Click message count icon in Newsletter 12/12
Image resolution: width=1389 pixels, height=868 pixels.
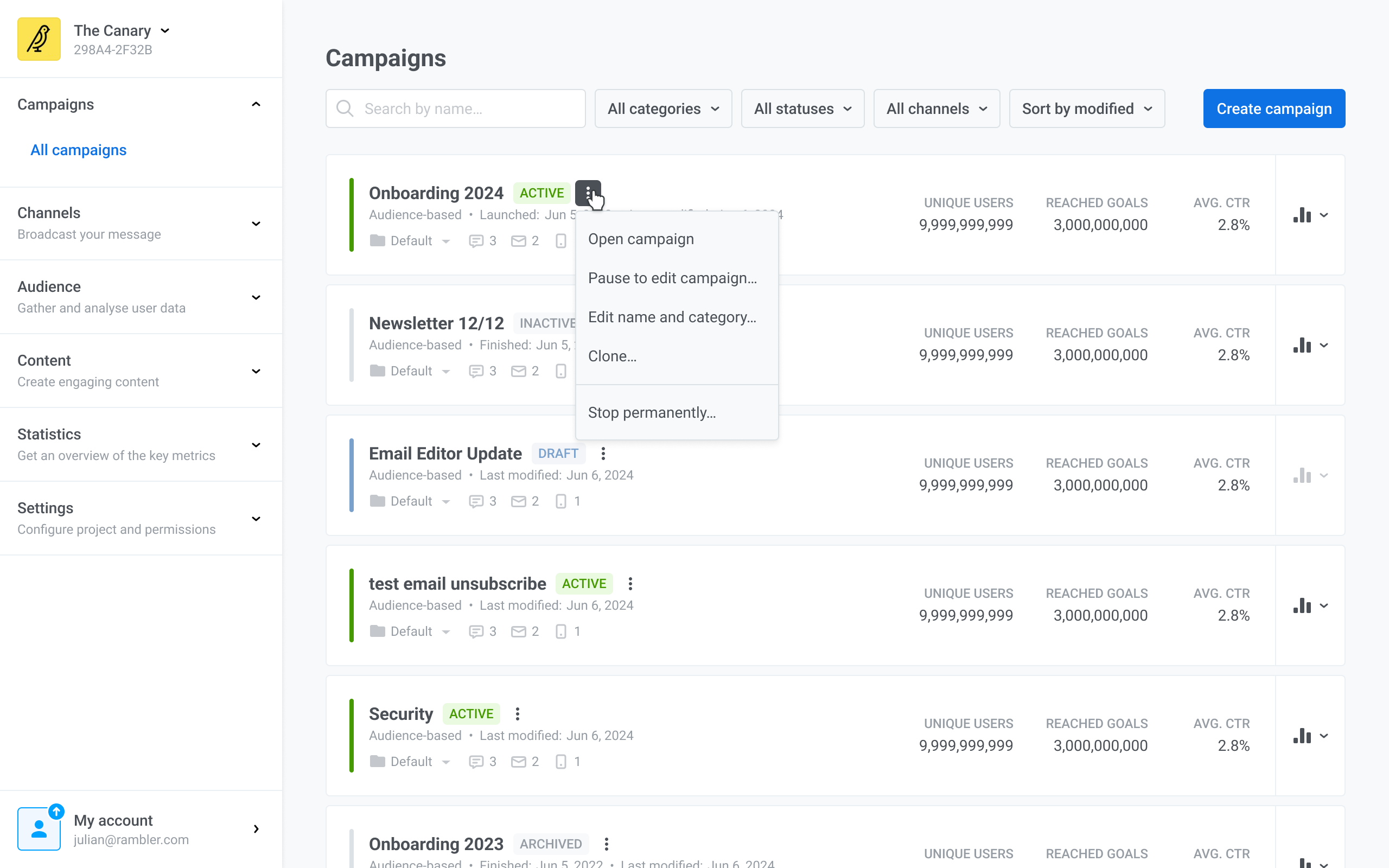click(x=476, y=372)
